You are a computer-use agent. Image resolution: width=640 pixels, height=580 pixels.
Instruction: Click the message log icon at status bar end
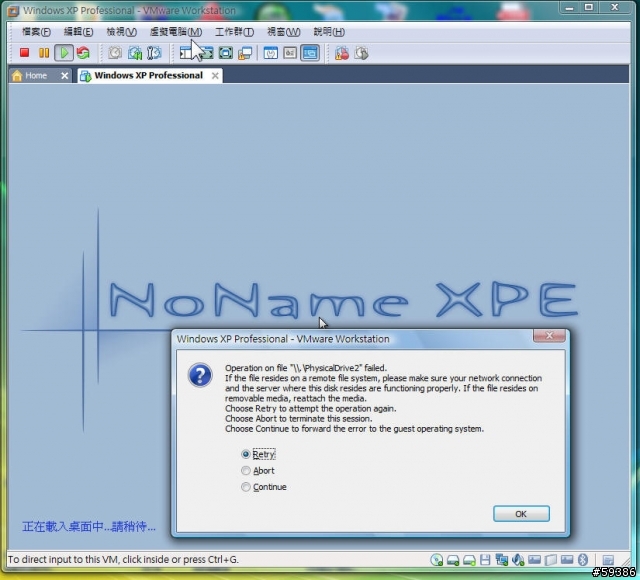pos(608,560)
